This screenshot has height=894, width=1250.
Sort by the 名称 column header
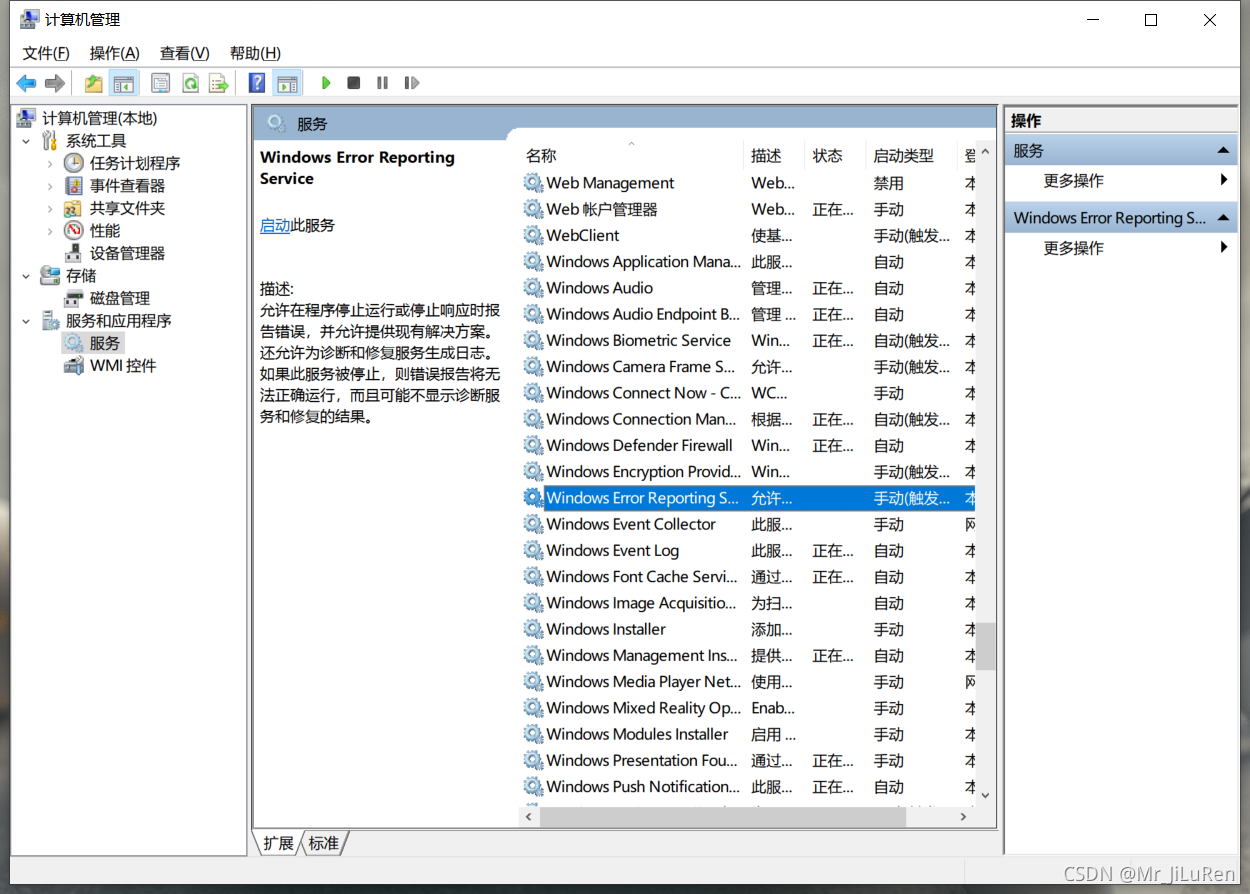pos(541,156)
